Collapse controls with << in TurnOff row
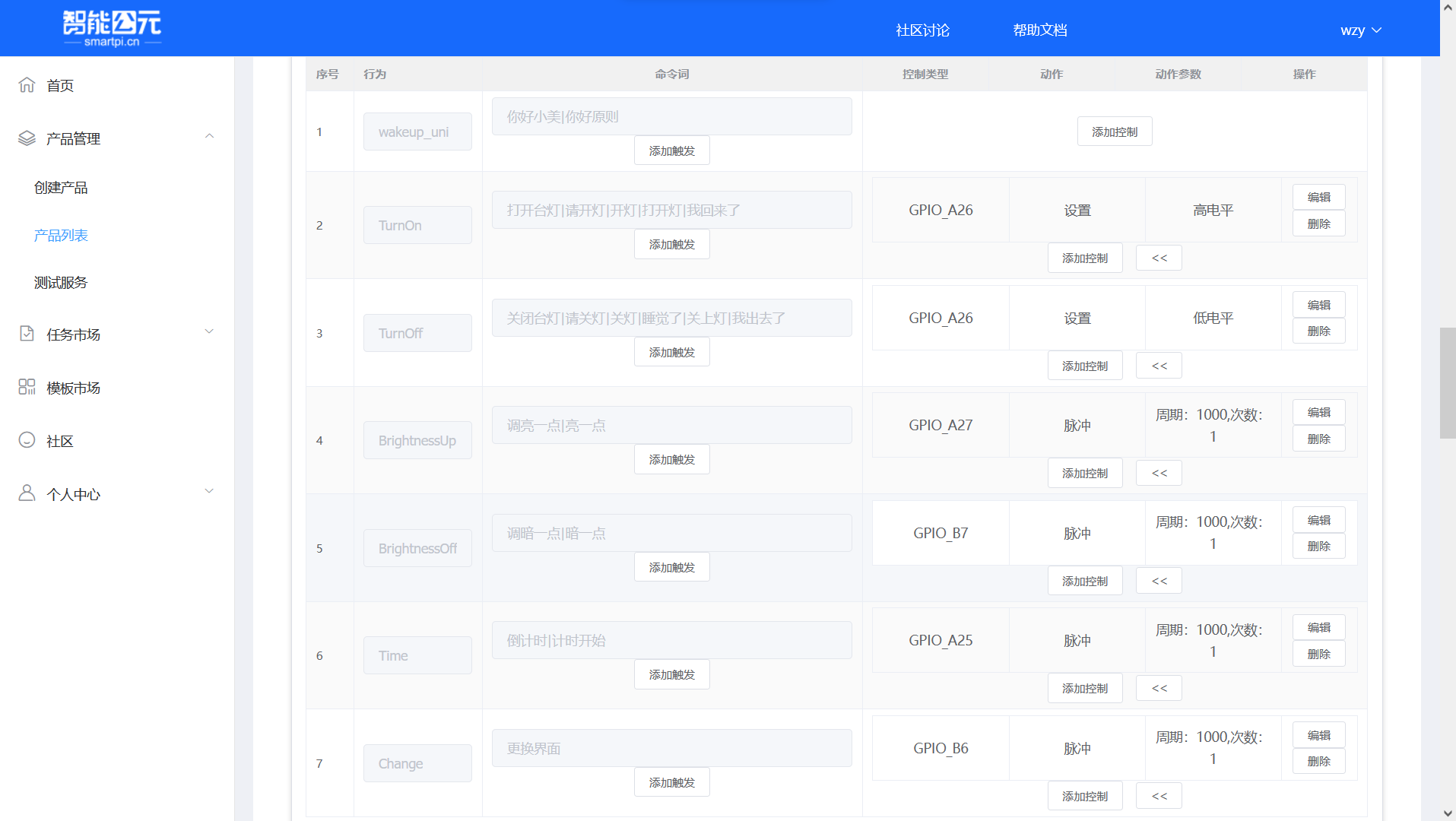This screenshot has width=1456, height=821. pyautogui.click(x=1159, y=366)
